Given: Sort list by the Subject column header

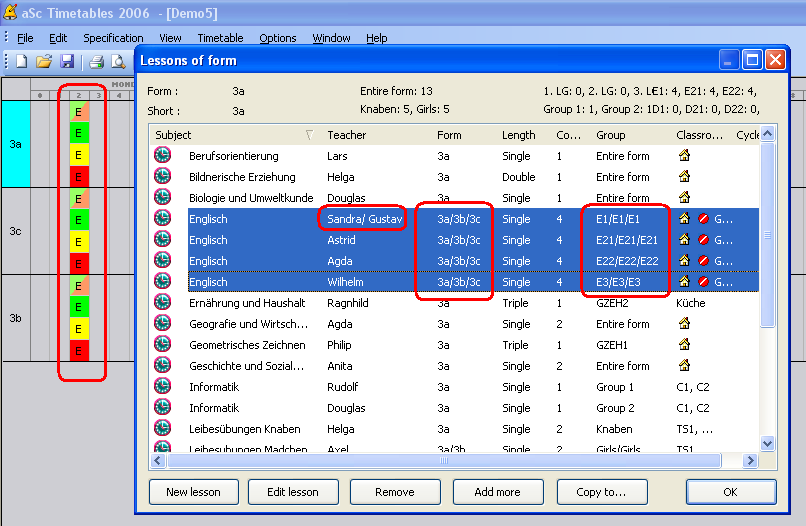Looking at the screenshot, I should [x=230, y=135].
